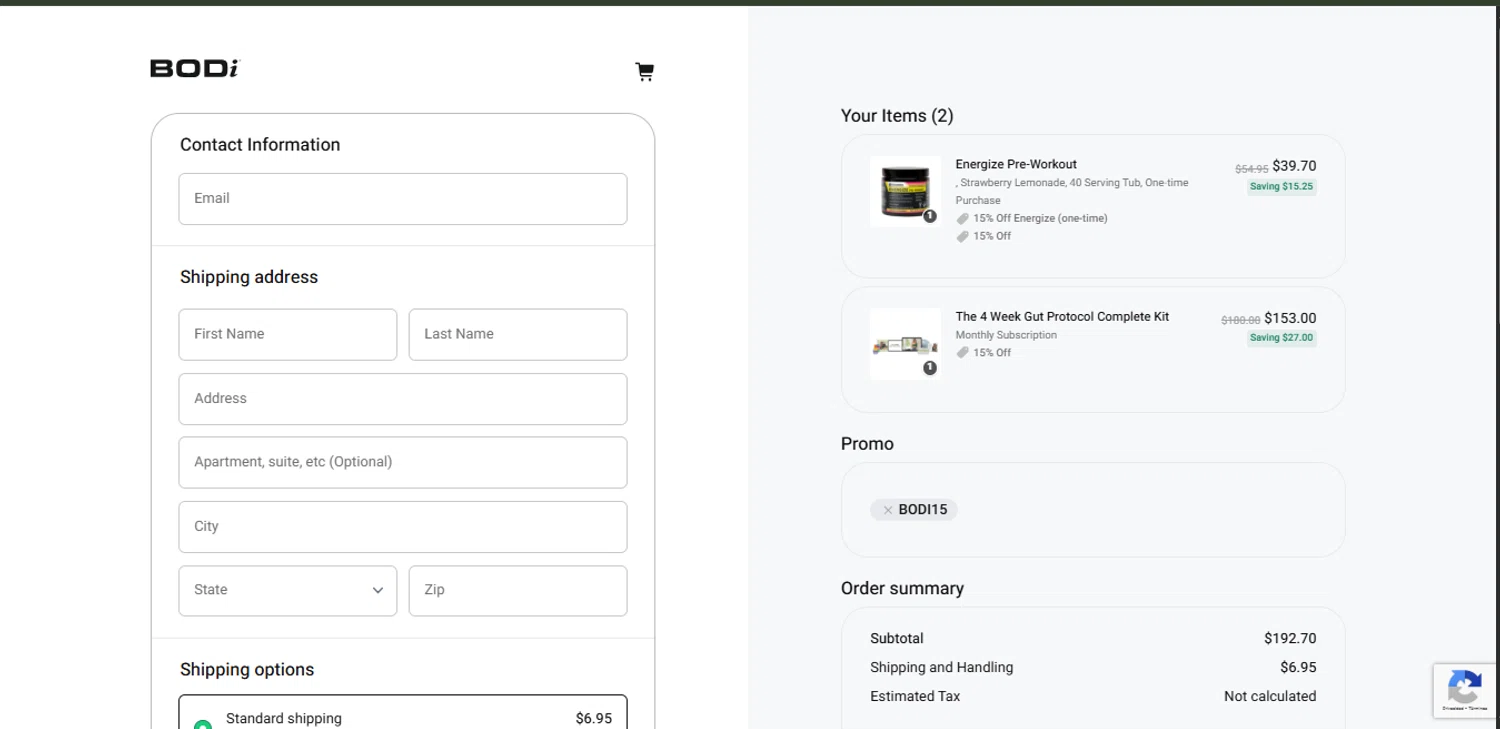Click the Your Items (2) heading
Image resolution: width=1500 pixels, height=729 pixels.
pos(897,116)
